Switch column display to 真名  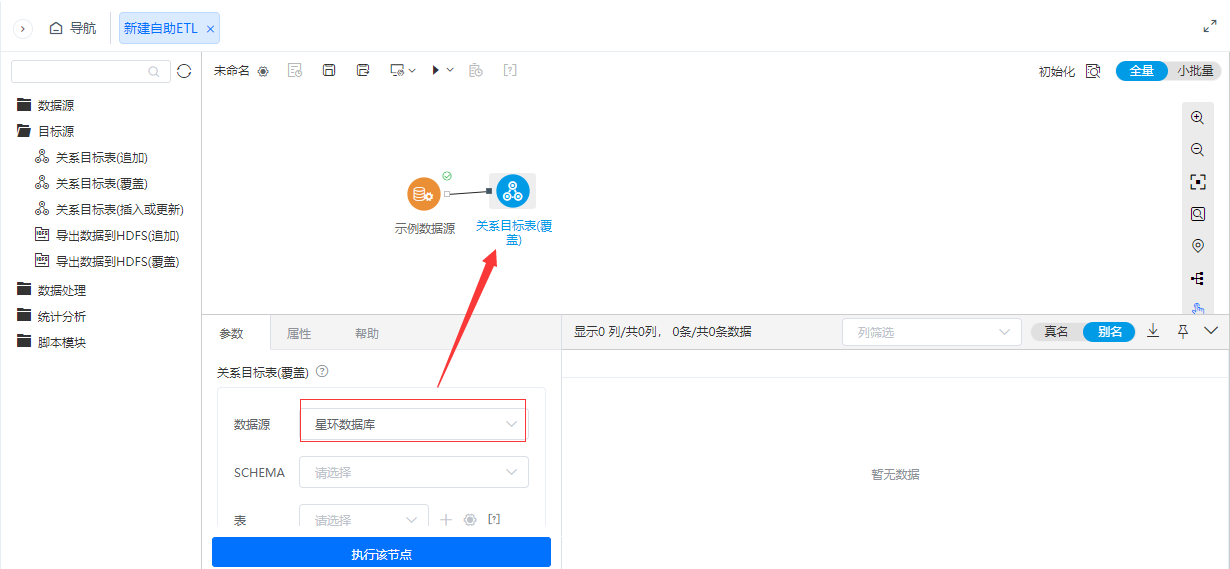click(1056, 332)
